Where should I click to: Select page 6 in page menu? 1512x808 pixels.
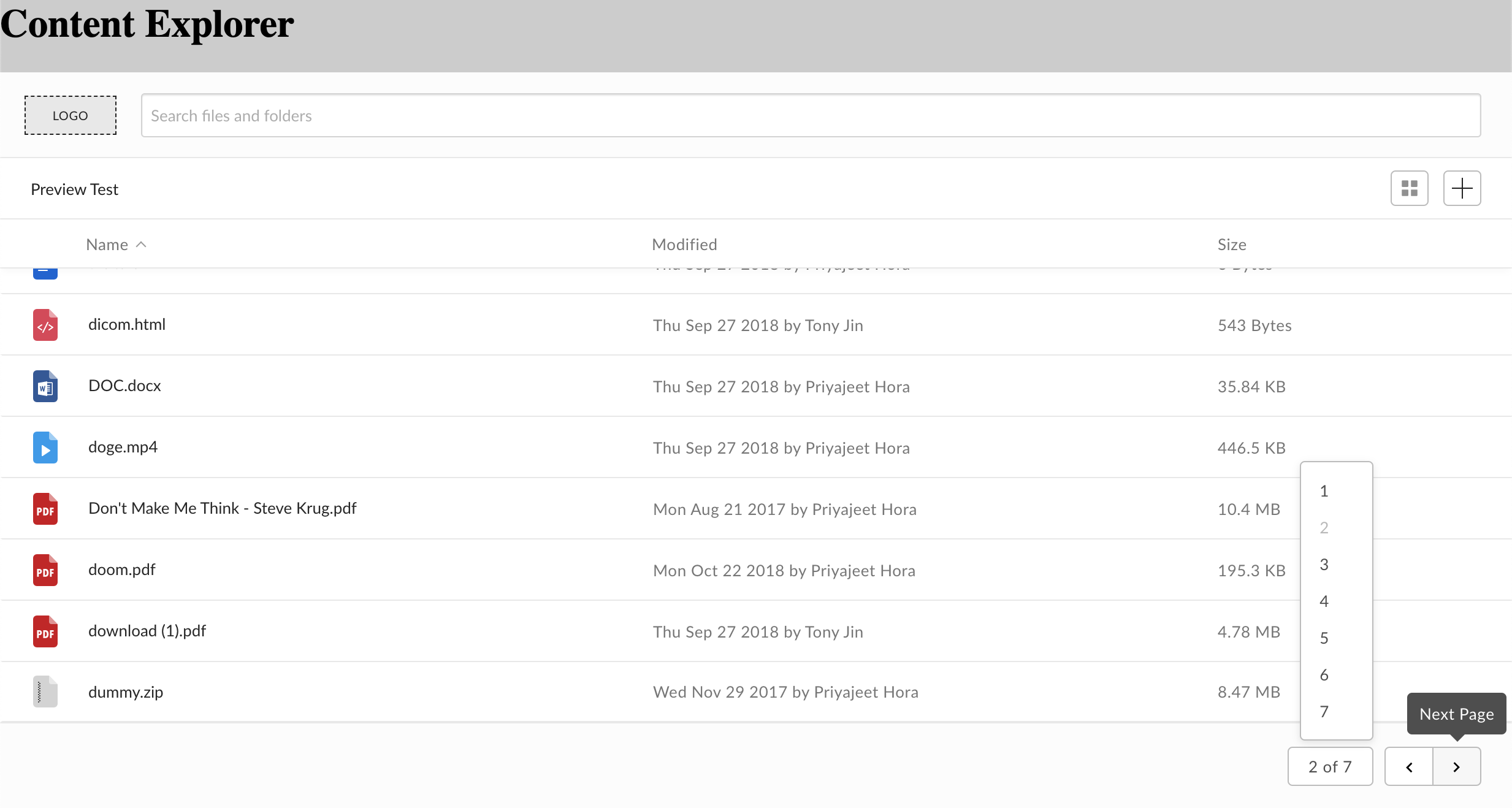pyautogui.click(x=1336, y=675)
